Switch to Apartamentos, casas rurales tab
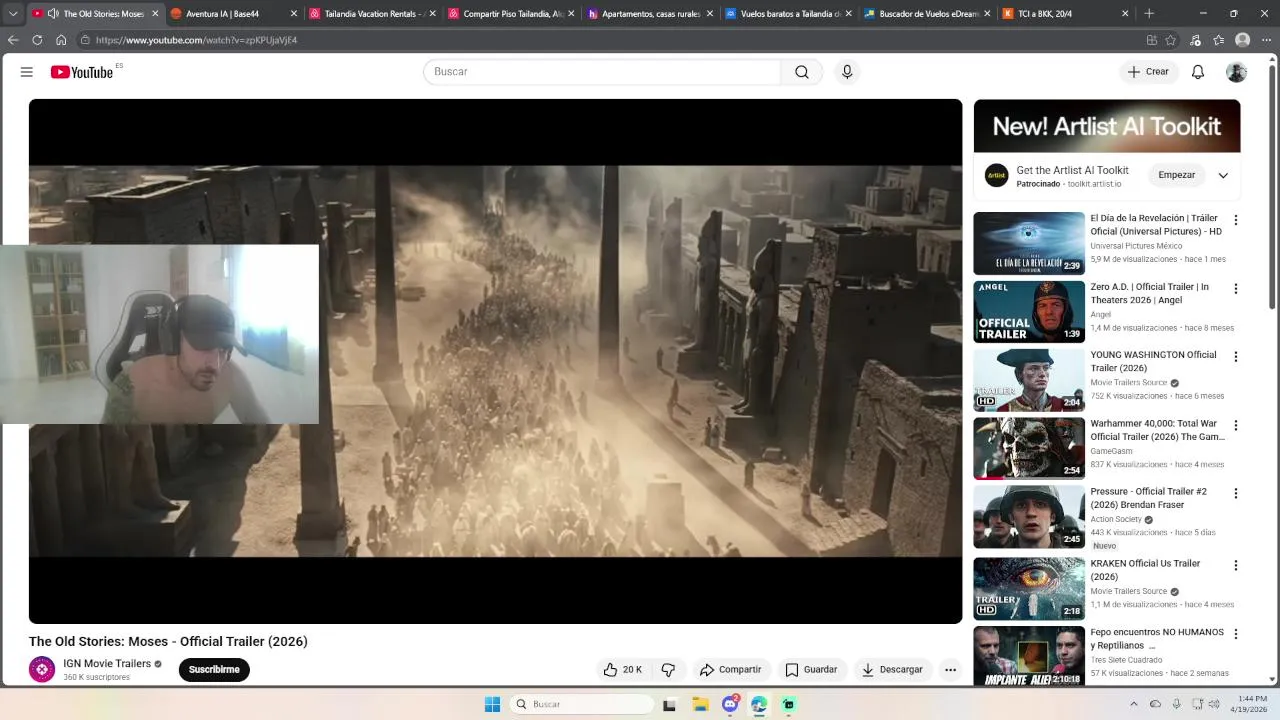Screen dimensions: 1280x720 pos(651,14)
